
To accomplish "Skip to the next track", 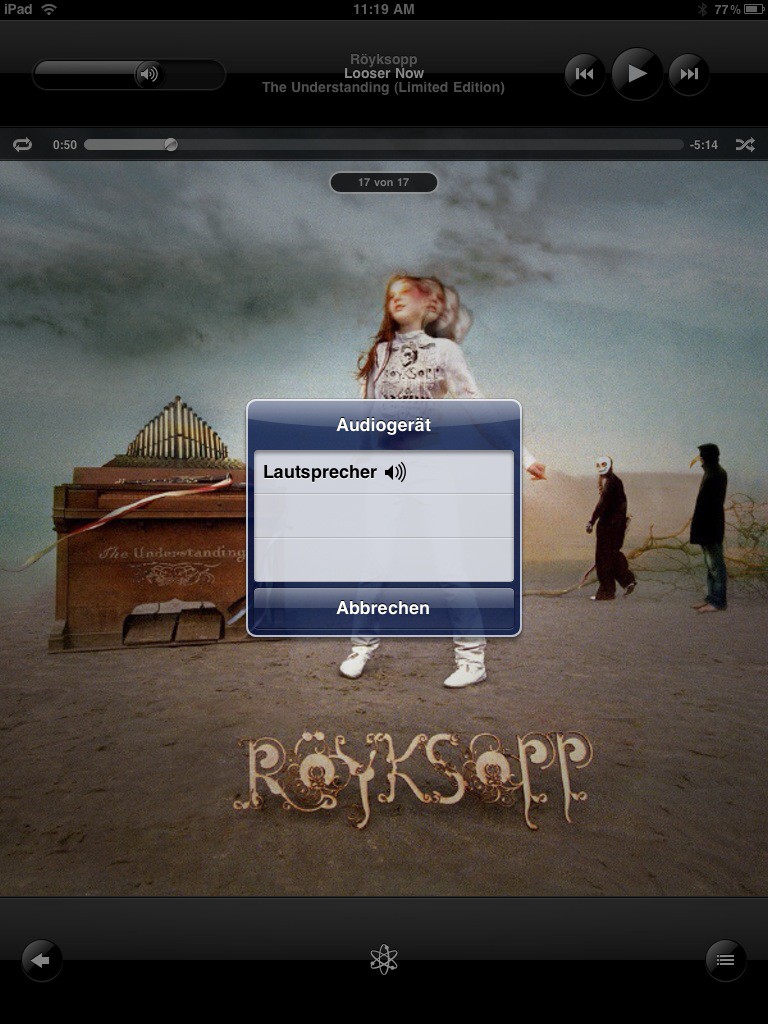I will [x=689, y=74].
